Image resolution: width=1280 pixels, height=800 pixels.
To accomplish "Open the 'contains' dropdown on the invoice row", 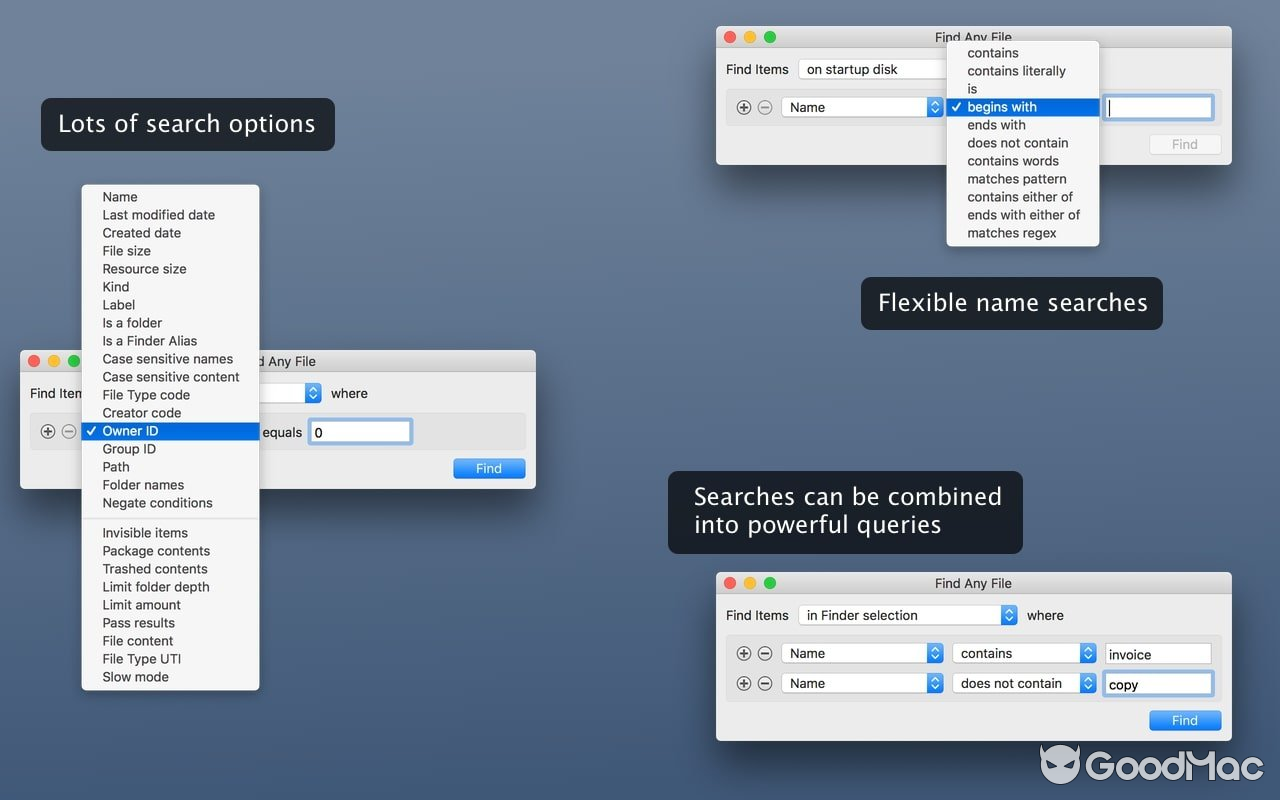I will tap(1022, 652).
